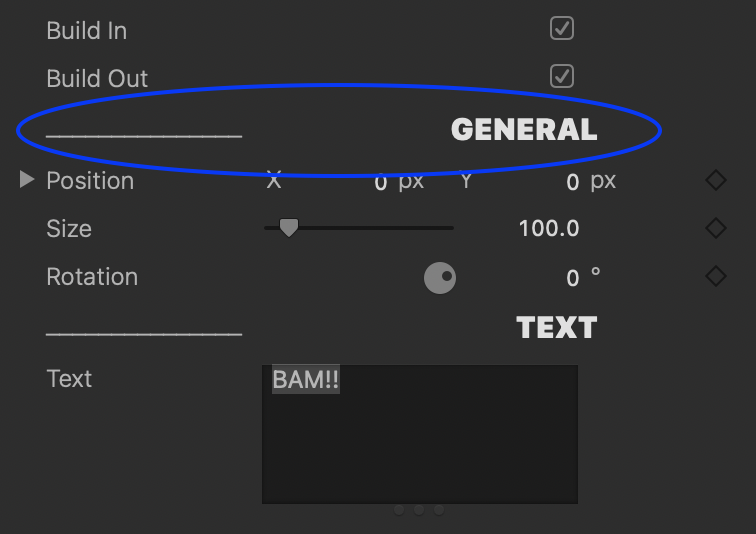Select the Build Out parameter label
Viewport: 756px width, 534px height.
(x=97, y=78)
